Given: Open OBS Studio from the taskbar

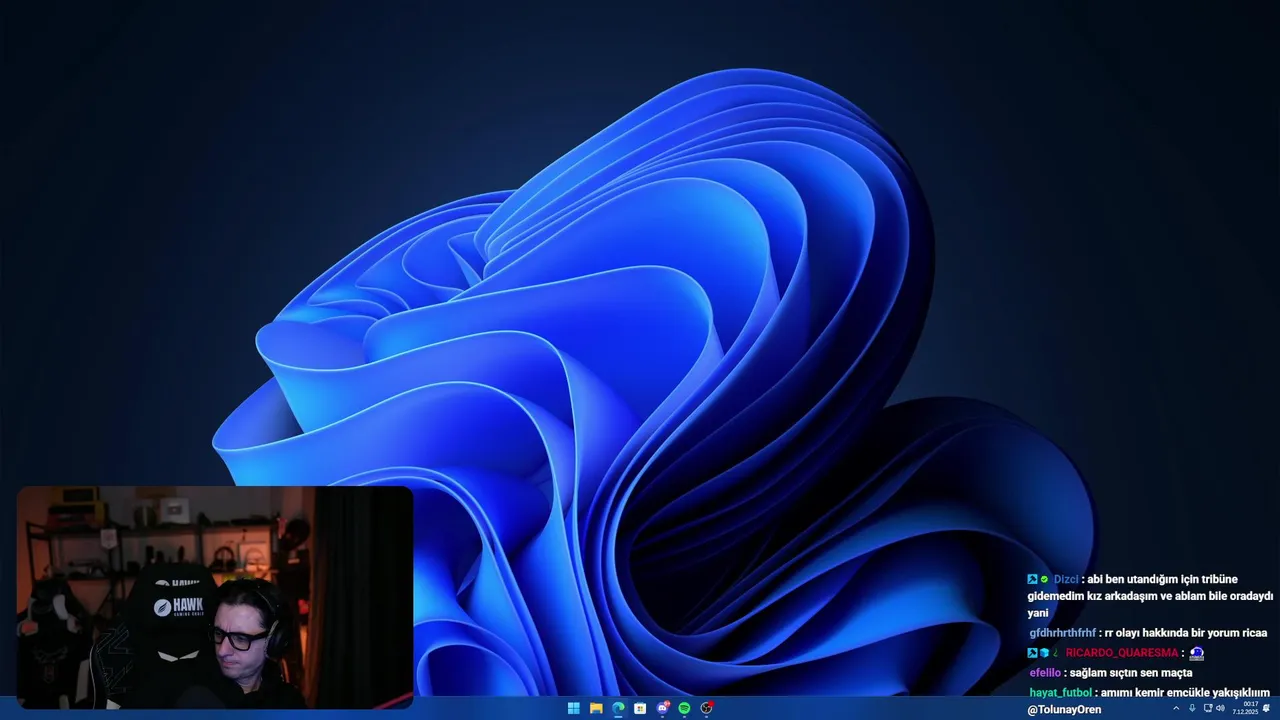Looking at the screenshot, I should point(707,708).
